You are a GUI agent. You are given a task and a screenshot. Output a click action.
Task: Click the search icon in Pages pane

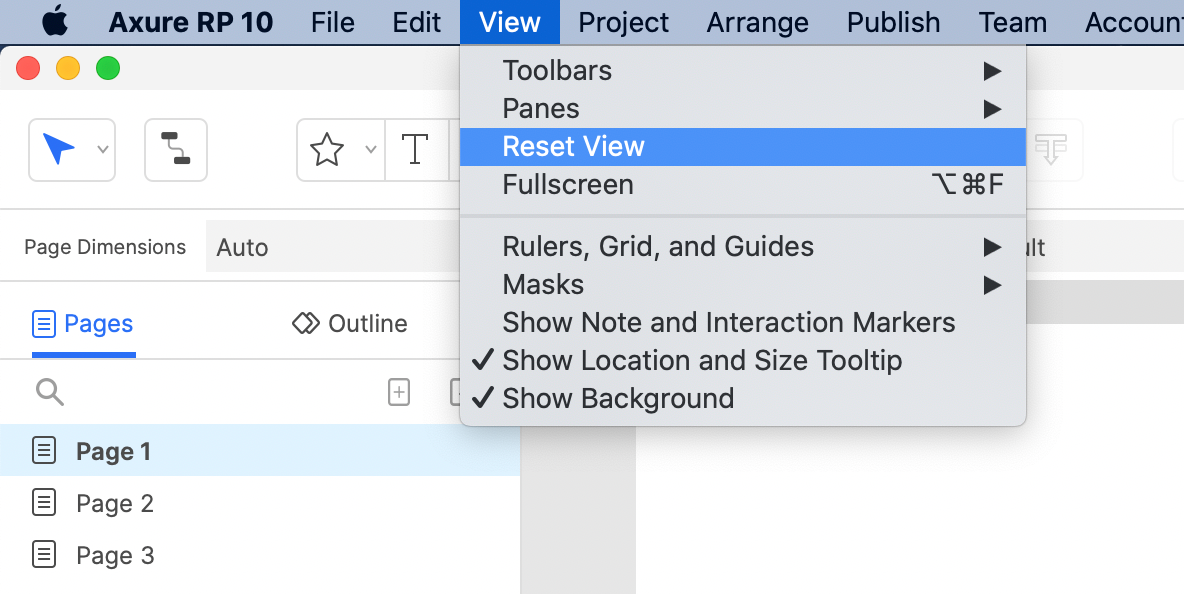point(49,392)
